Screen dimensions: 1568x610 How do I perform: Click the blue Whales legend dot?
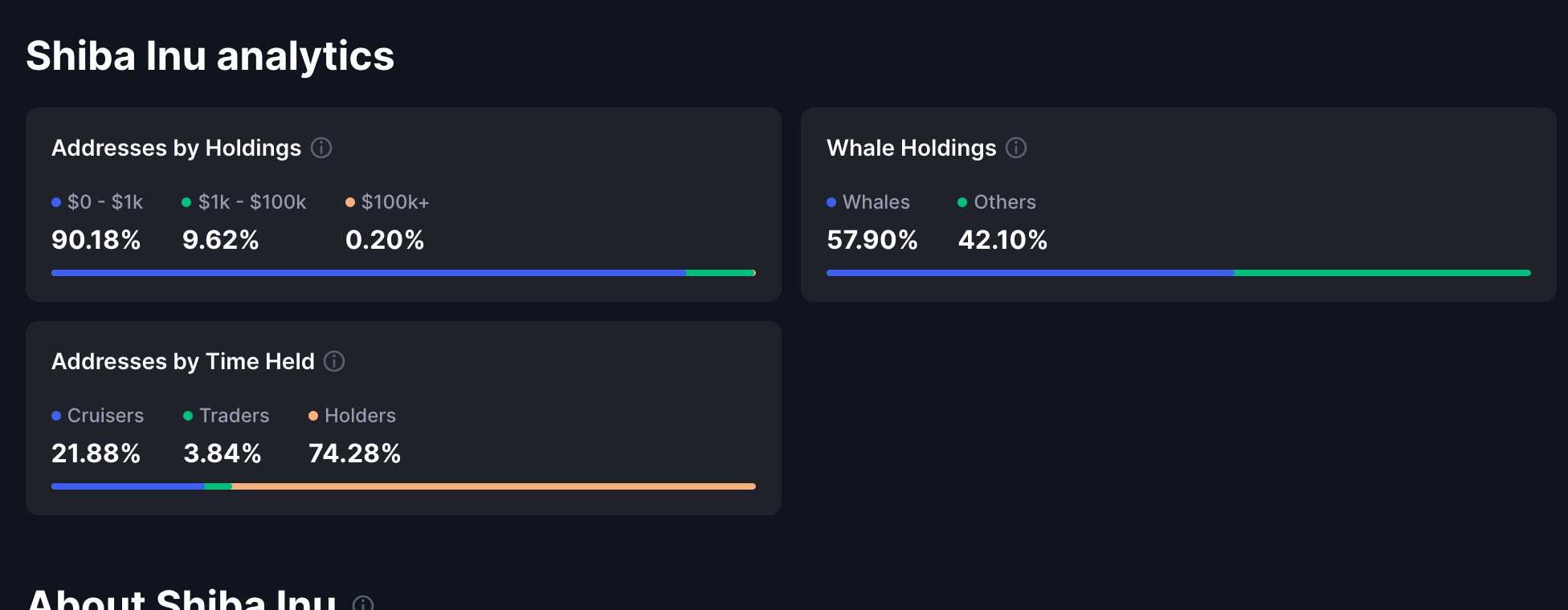click(x=831, y=202)
